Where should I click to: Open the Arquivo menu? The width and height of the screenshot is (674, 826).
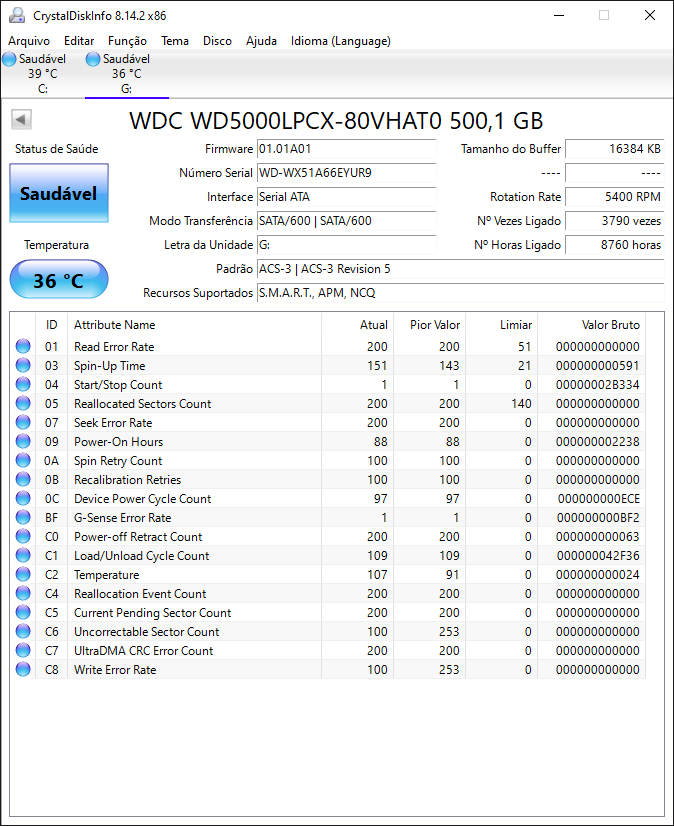point(29,41)
